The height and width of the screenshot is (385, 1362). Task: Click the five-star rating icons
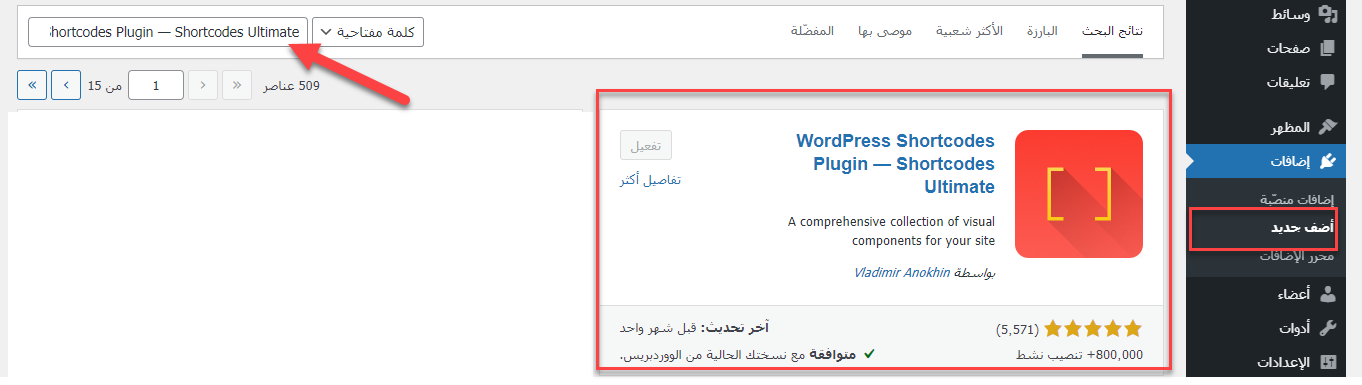[x=1093, y=328]
